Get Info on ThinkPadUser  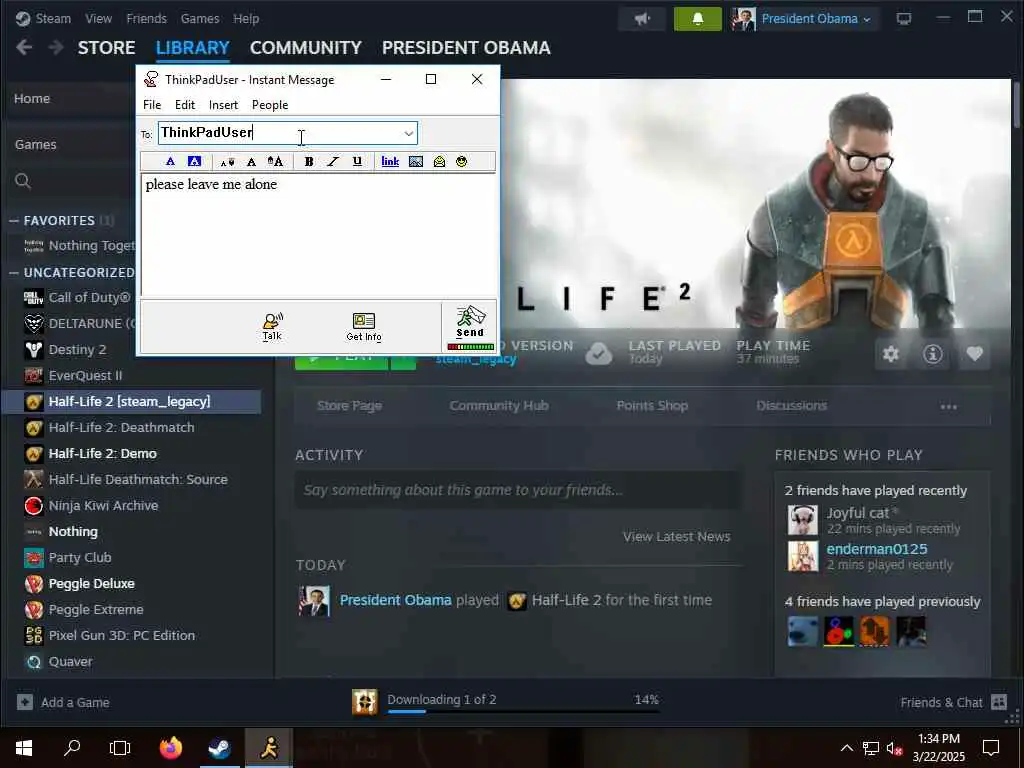click(364, 327)
